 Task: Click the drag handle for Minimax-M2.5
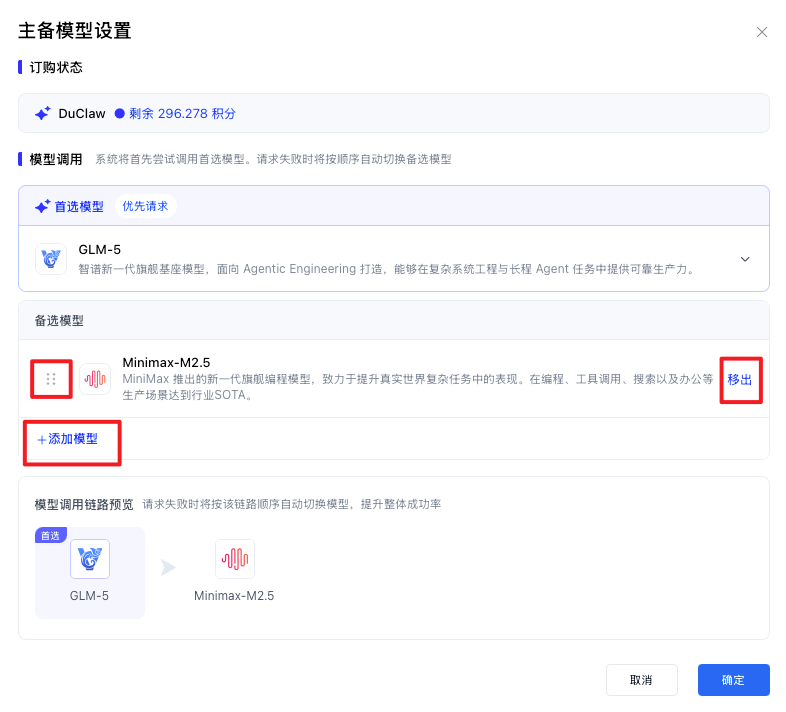point(51,379)
